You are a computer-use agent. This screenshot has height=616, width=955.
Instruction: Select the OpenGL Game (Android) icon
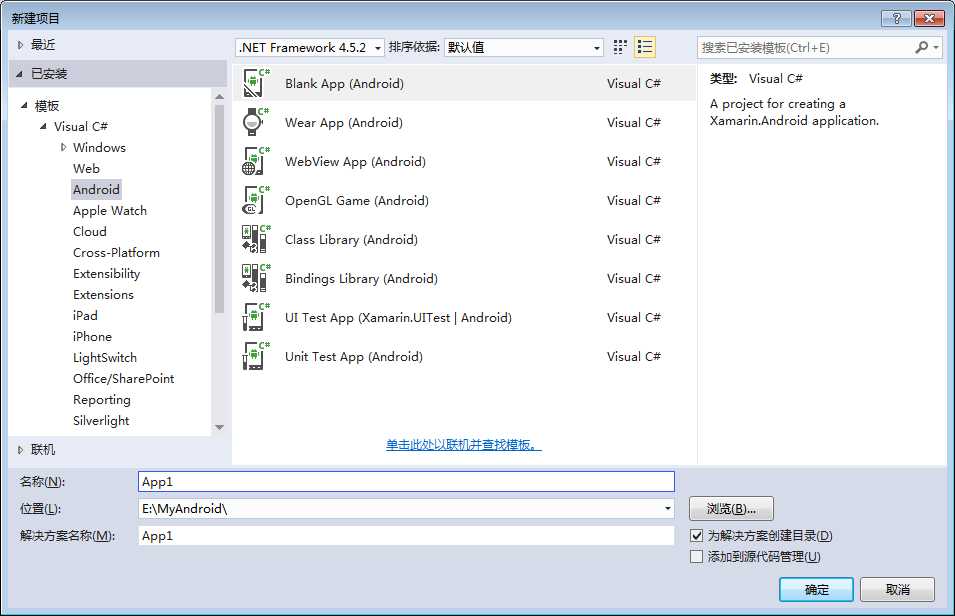[255, 200]
